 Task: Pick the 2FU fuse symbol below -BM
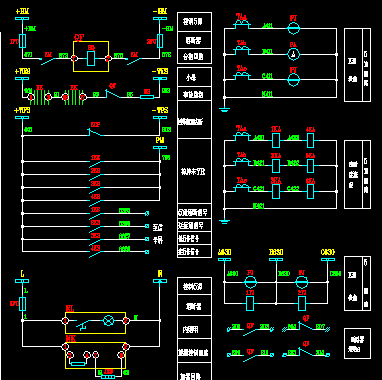tap(160, 41)
